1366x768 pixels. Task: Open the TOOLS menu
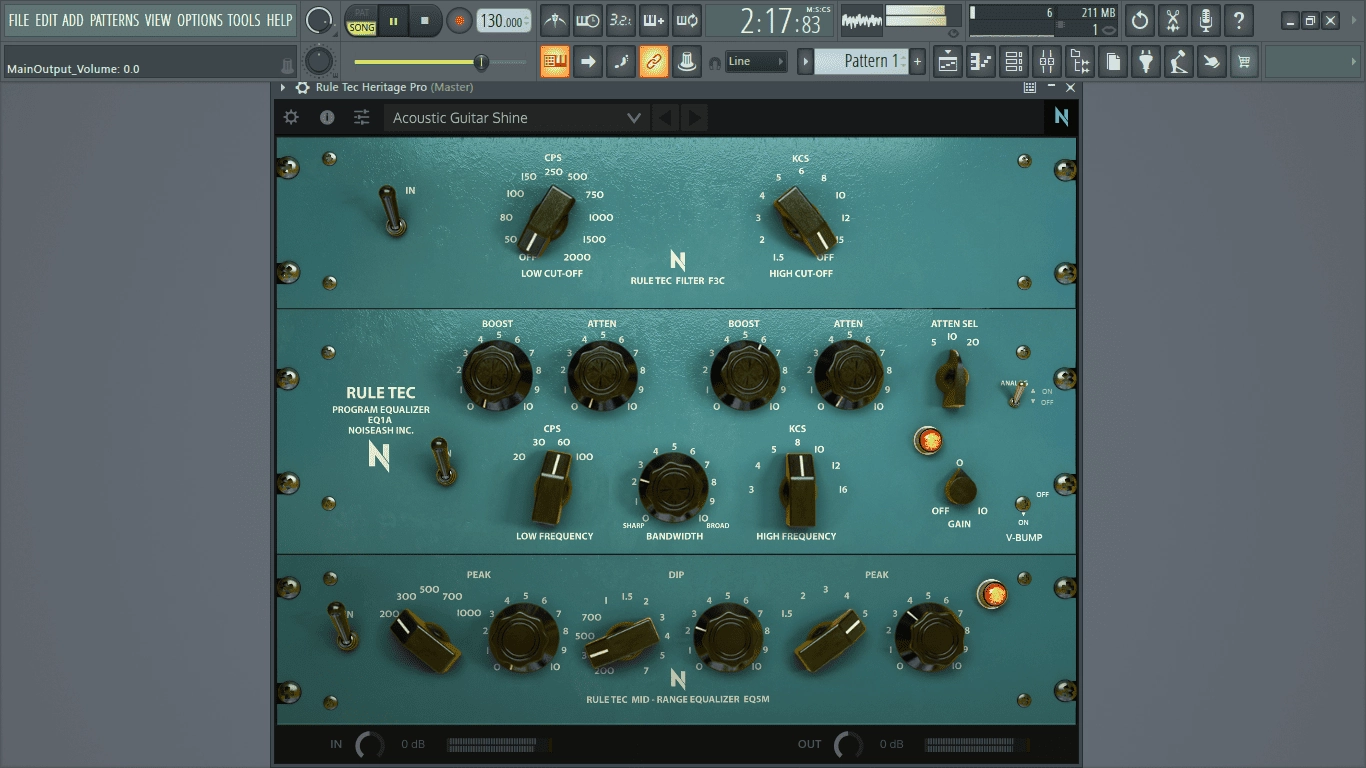[244, 20]
